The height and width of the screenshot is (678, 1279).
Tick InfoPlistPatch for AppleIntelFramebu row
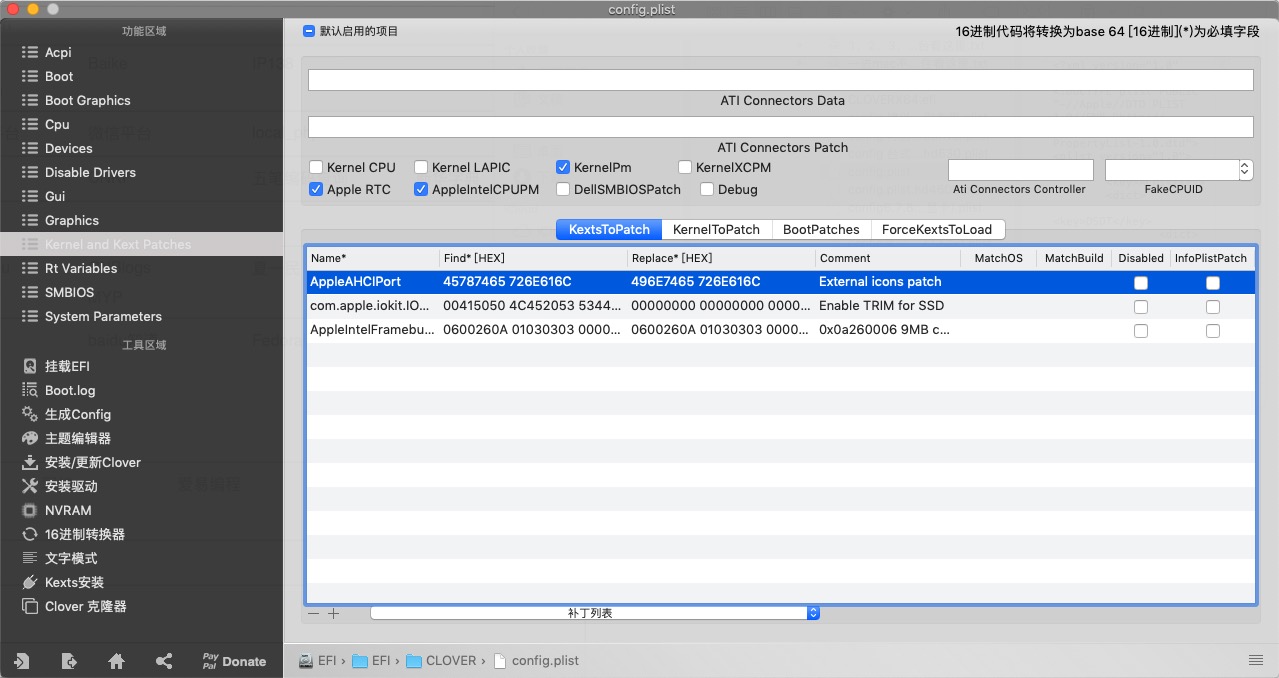1213,331
